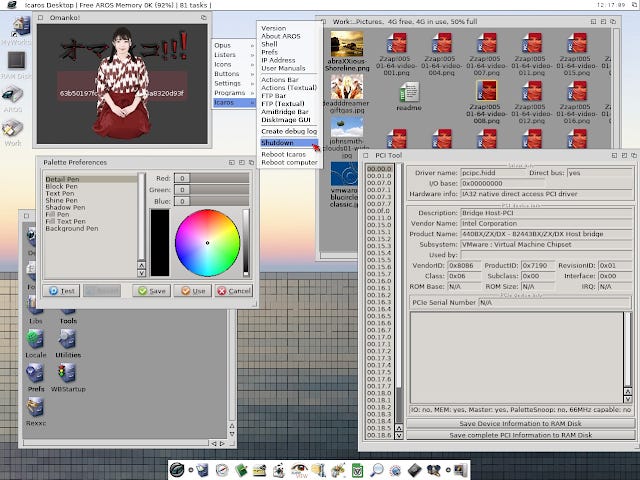
Task: Click down arrow of PCI device list scrollbar
Action: point(399,436)
